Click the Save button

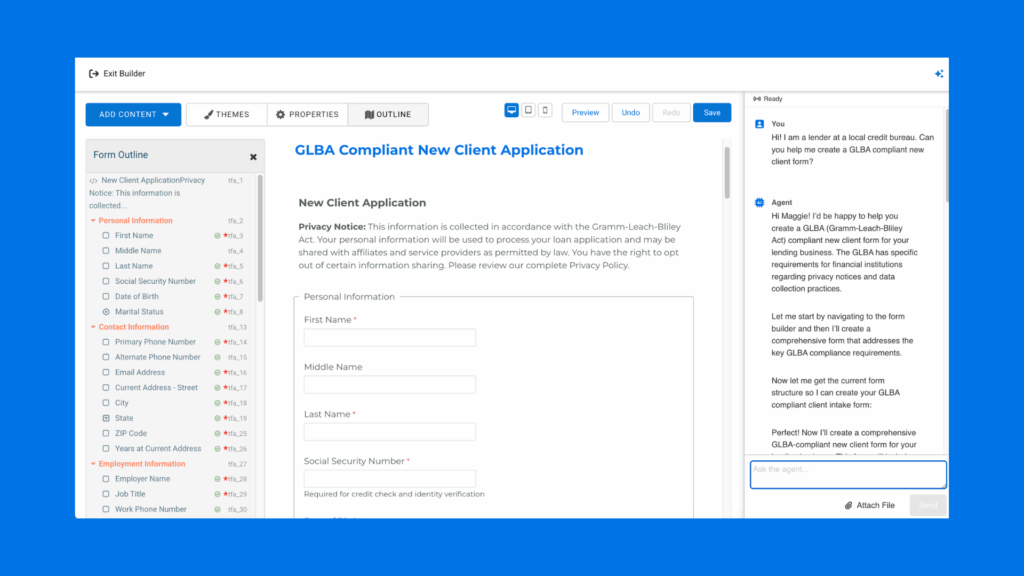(x=711, y=112)
